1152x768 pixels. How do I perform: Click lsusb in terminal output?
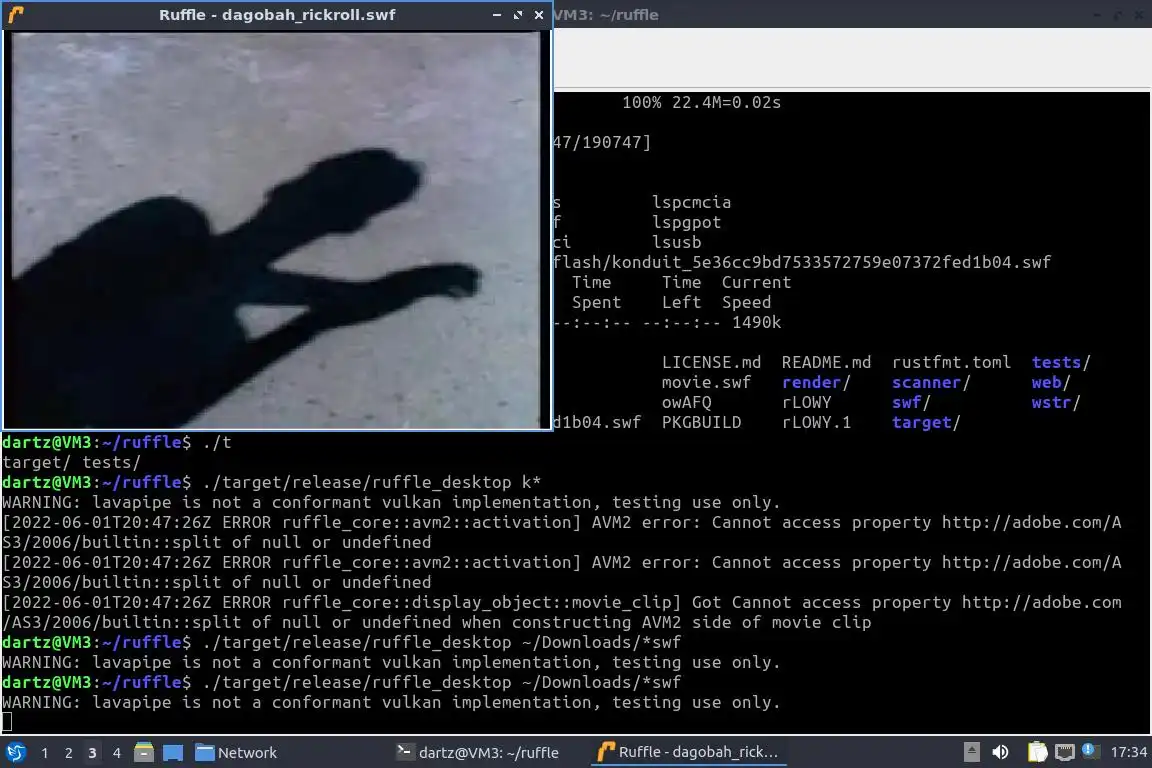click(x=676, y=242)
